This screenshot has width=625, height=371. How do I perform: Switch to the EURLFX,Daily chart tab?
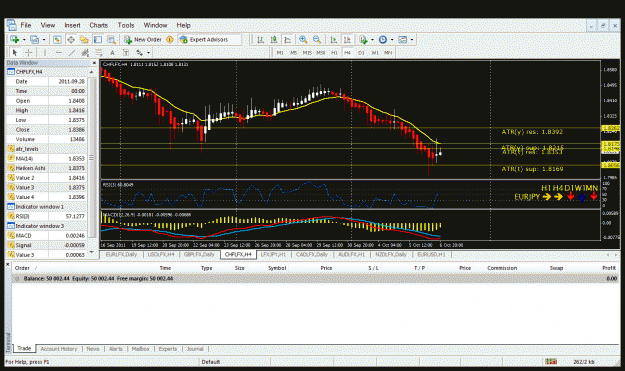click(x=121, y=254)
